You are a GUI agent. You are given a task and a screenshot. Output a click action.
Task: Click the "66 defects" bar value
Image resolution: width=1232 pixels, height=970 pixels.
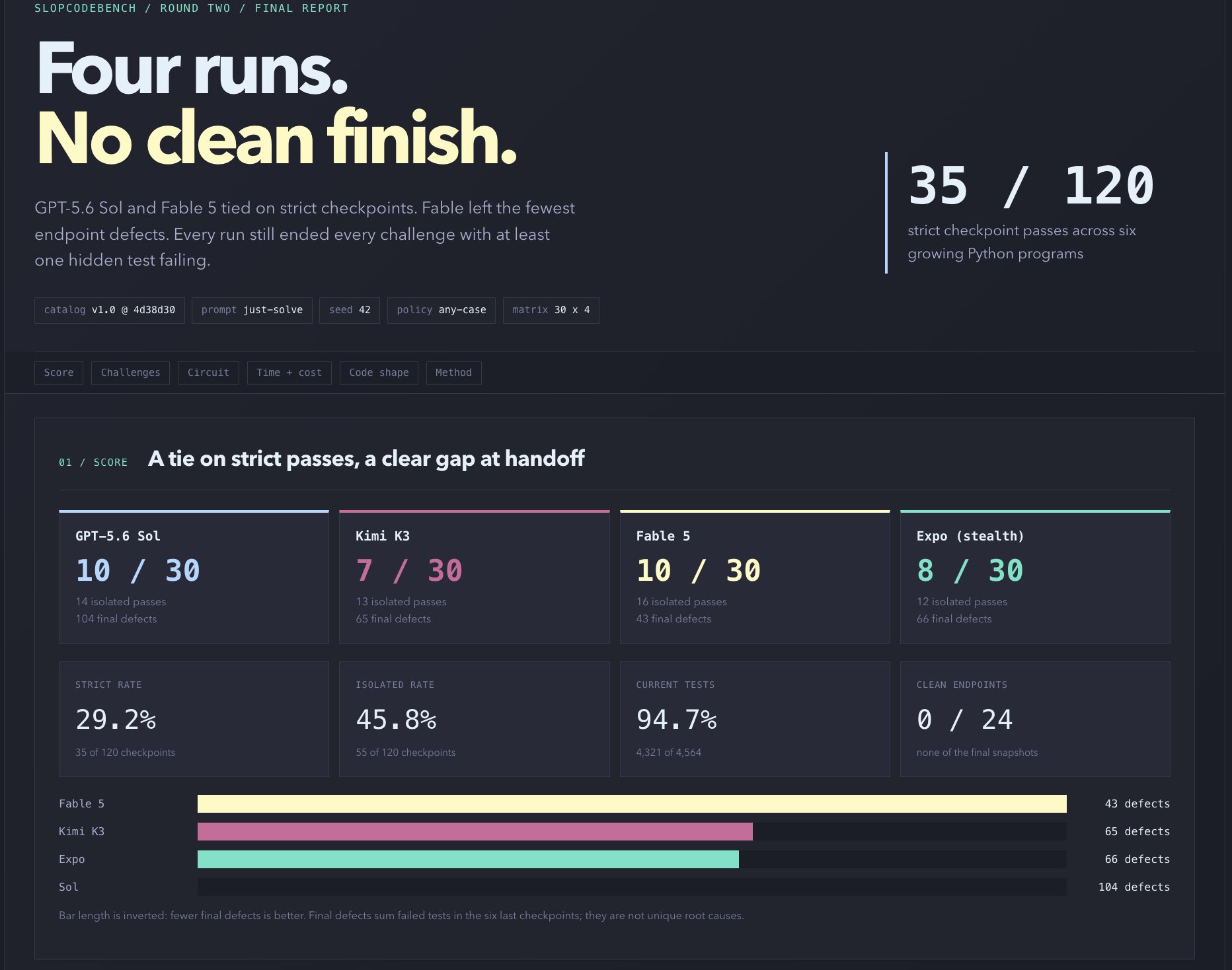(1137, 859)
